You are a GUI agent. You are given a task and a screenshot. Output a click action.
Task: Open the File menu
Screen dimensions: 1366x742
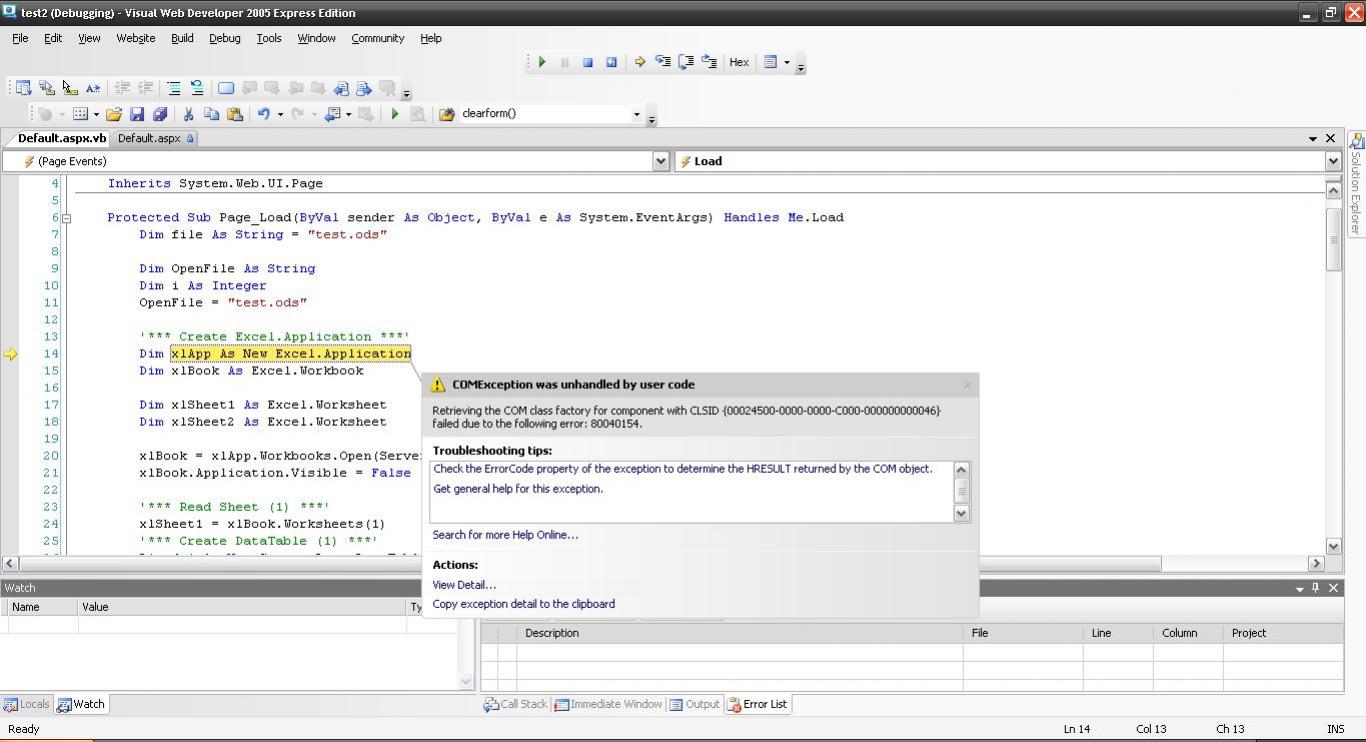pyautogui.click(x=20, y=38)
